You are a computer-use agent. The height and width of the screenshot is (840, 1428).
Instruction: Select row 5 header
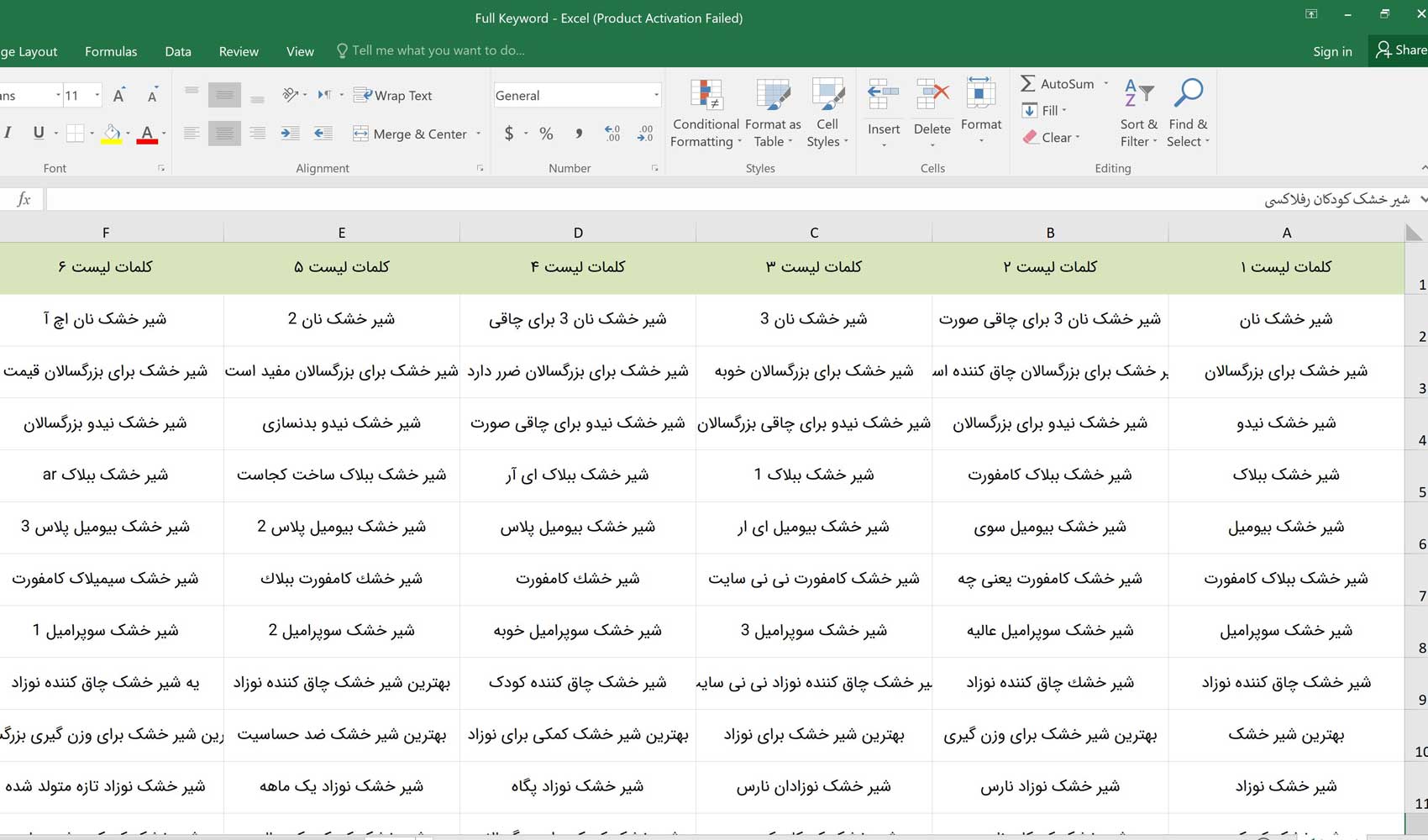[x=1416, y=475]
